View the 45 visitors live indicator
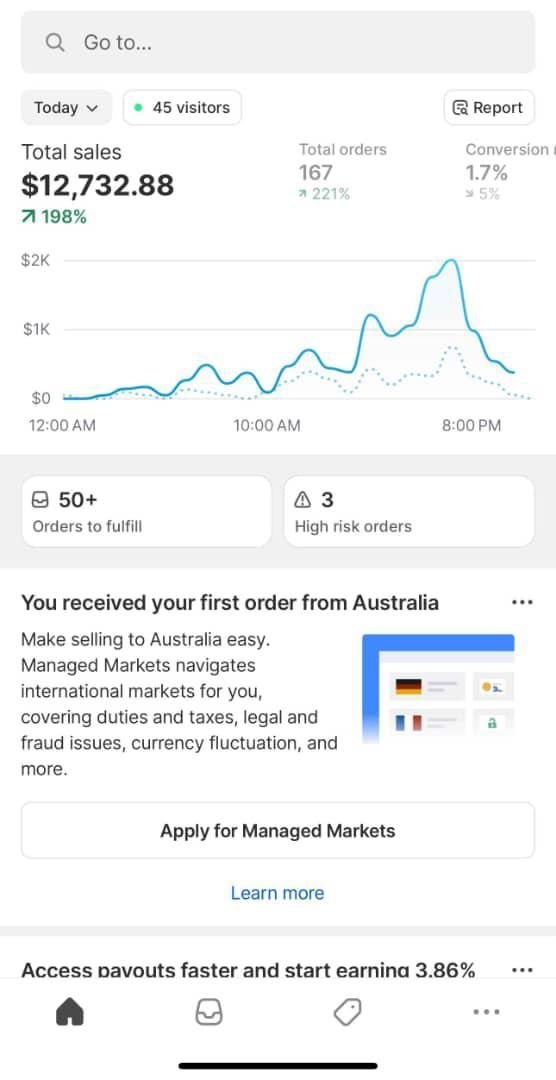 (182, 107)
